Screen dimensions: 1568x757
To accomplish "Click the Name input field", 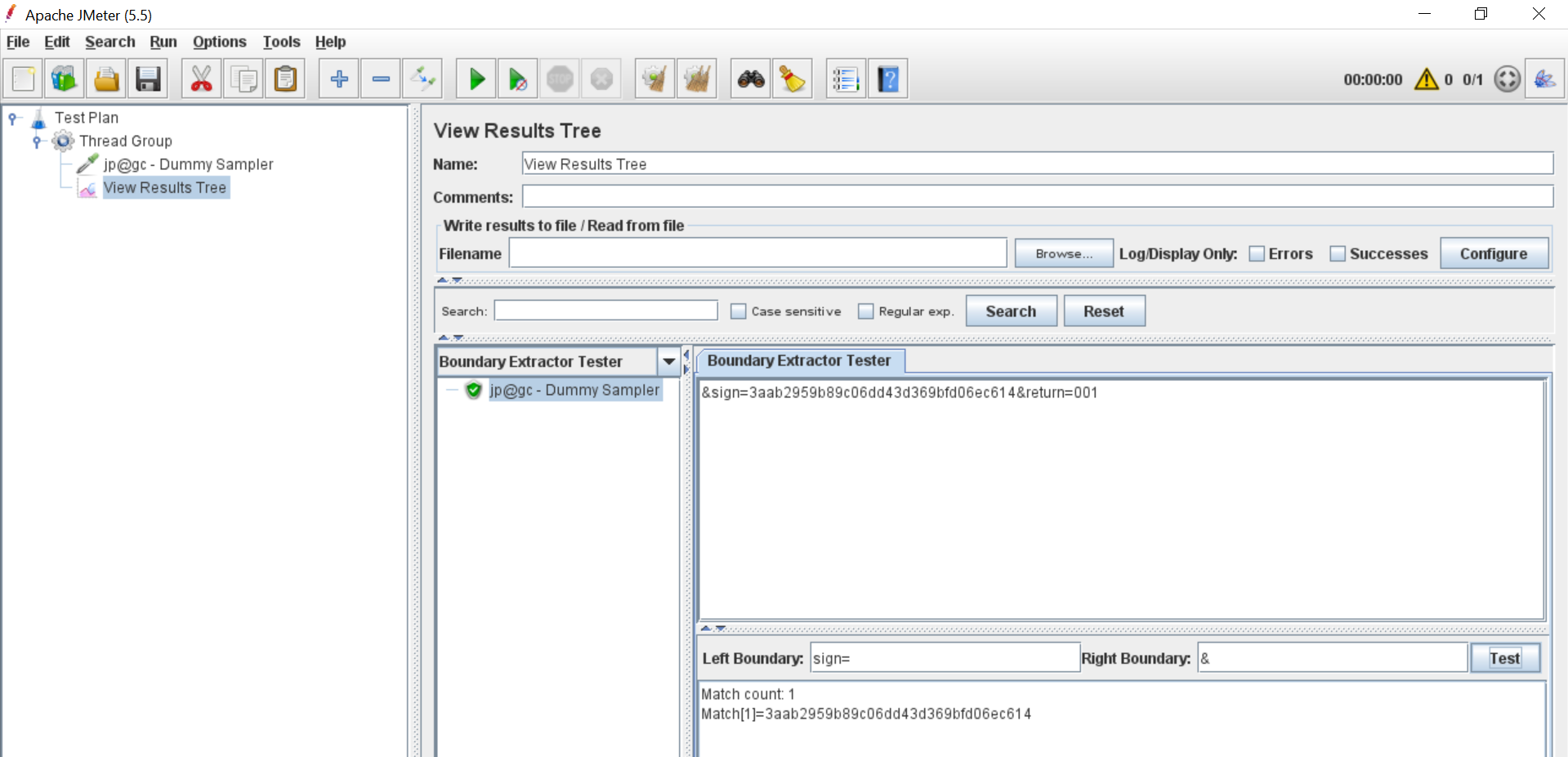I will tap(1038, 163).
